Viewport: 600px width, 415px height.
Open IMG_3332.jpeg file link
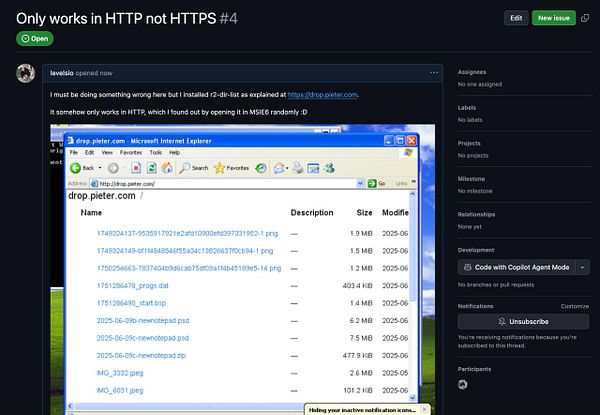click(120, 373)
